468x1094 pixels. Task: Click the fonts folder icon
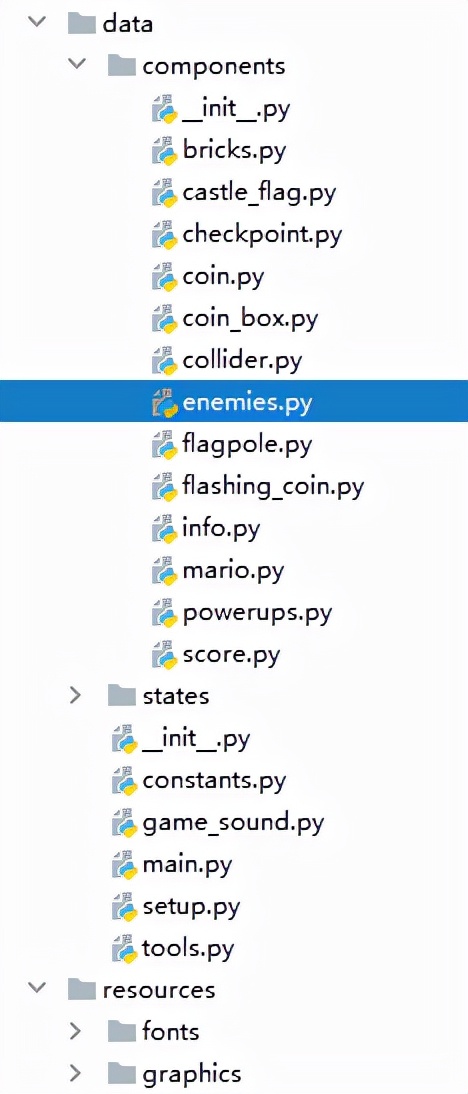(121, 1031)
